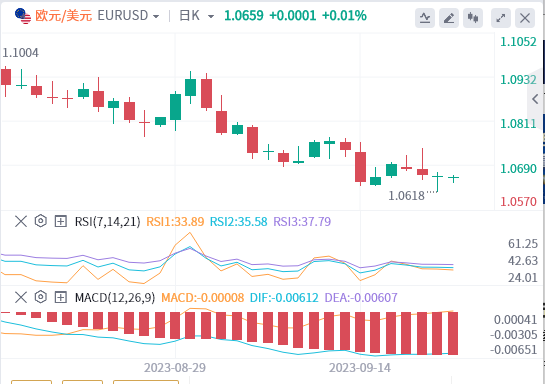The width and height of the screenshot is (545, 384).
Task: Close the RSI indicator panel
Action: 21,221
